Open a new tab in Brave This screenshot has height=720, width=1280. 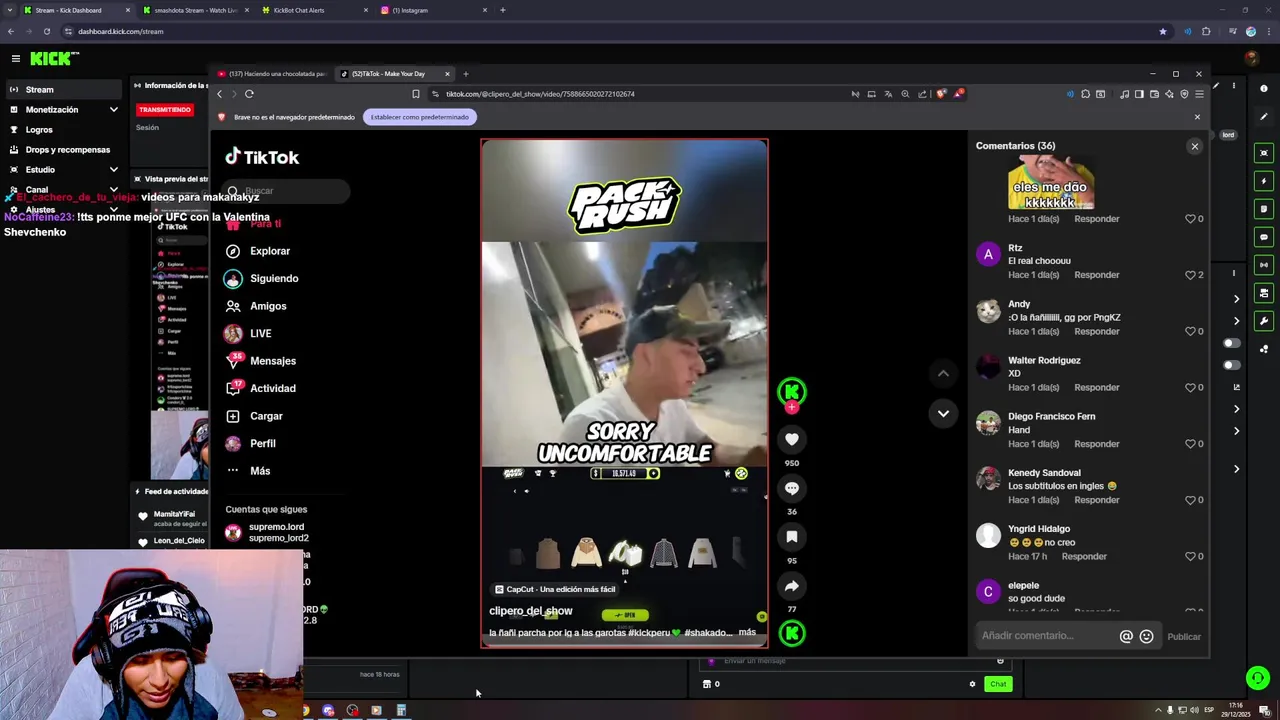465,74
